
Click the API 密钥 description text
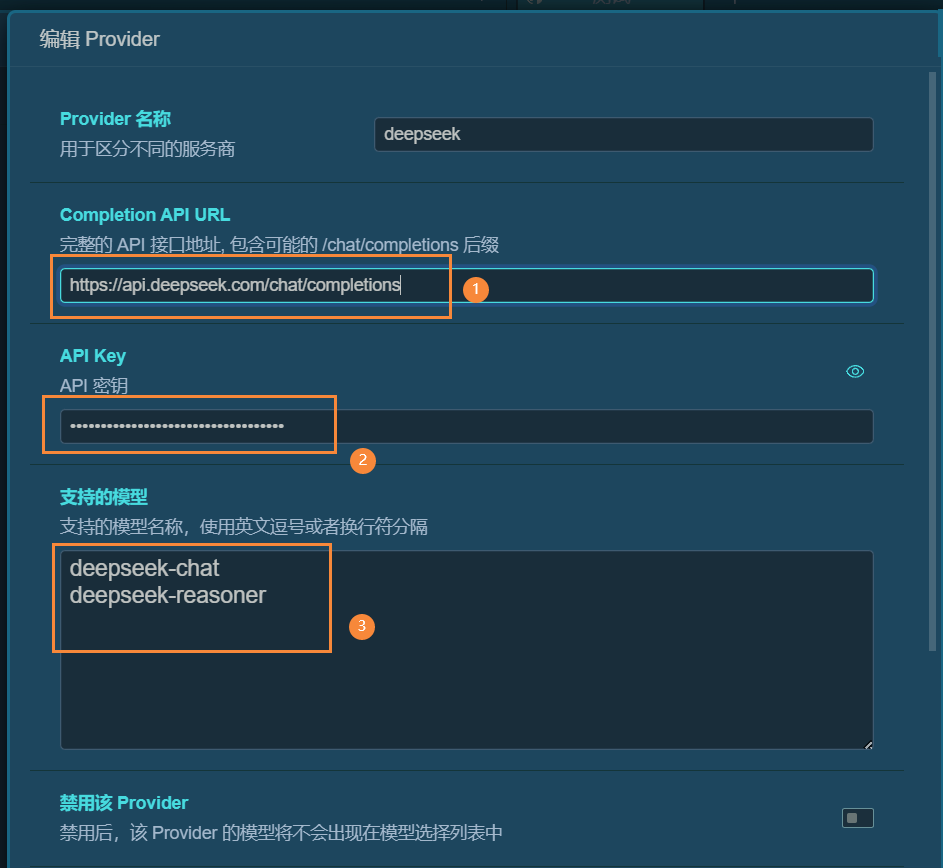click(94, 386)
